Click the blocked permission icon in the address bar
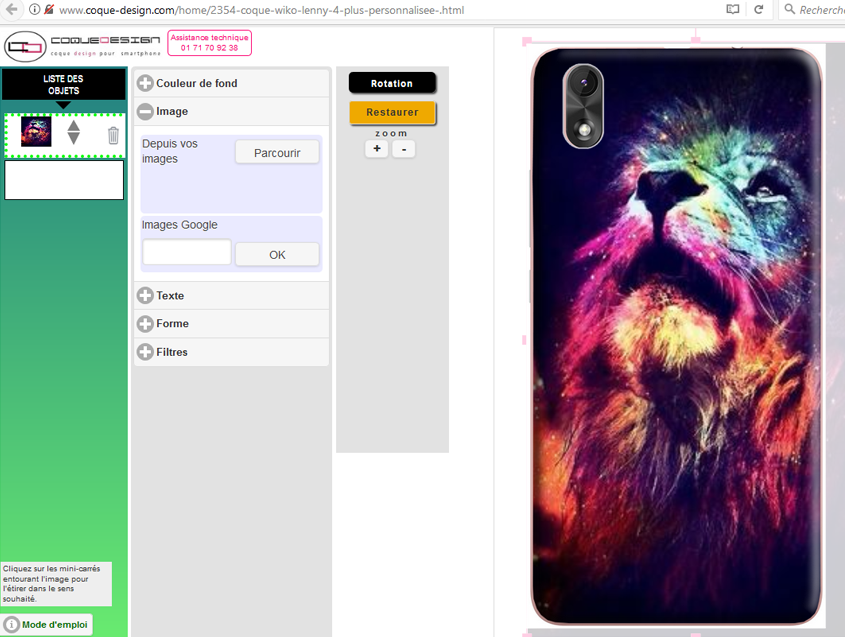 coord(49,9)
